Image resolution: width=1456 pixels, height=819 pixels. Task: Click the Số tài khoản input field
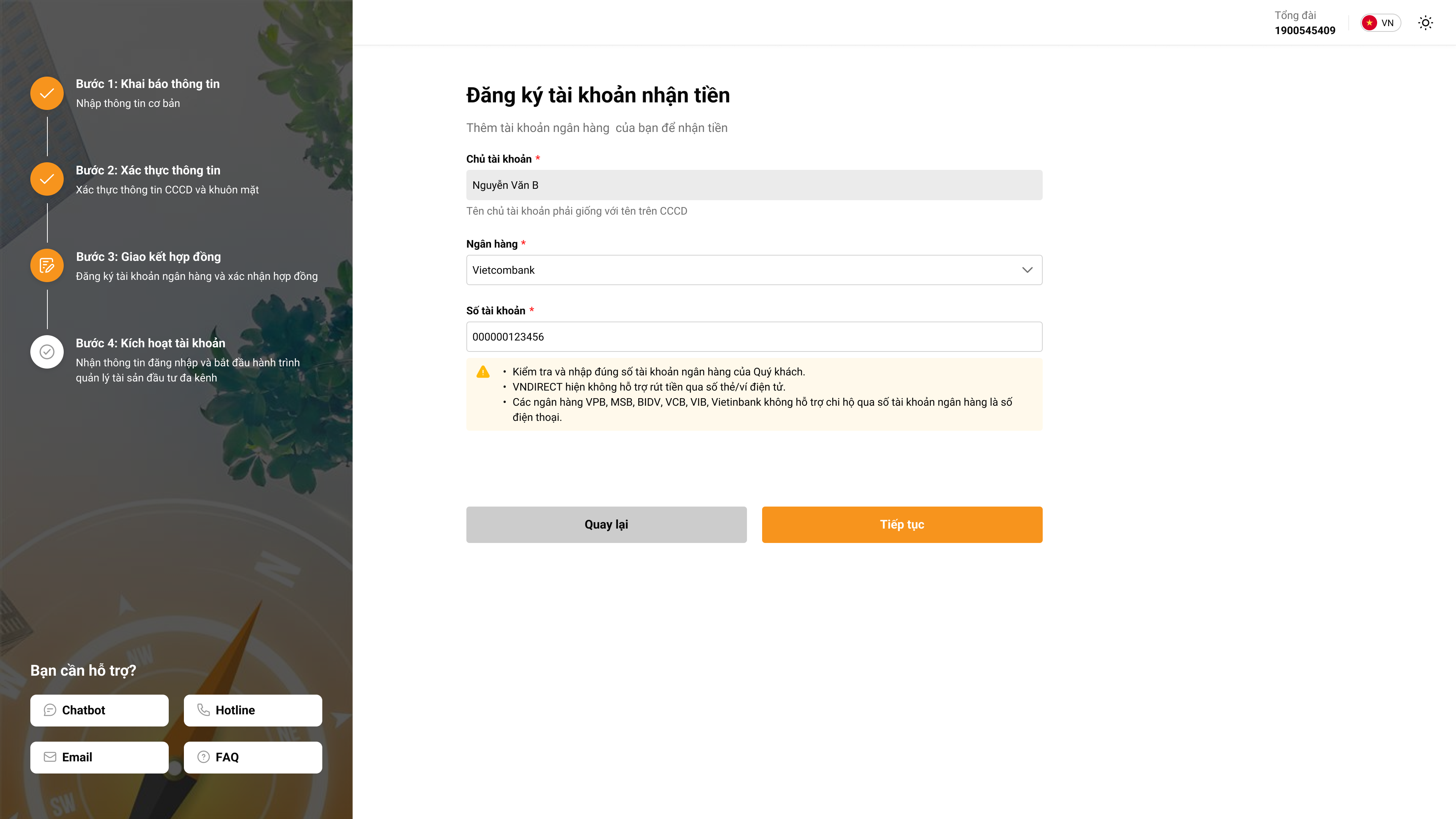pos(754,337)
